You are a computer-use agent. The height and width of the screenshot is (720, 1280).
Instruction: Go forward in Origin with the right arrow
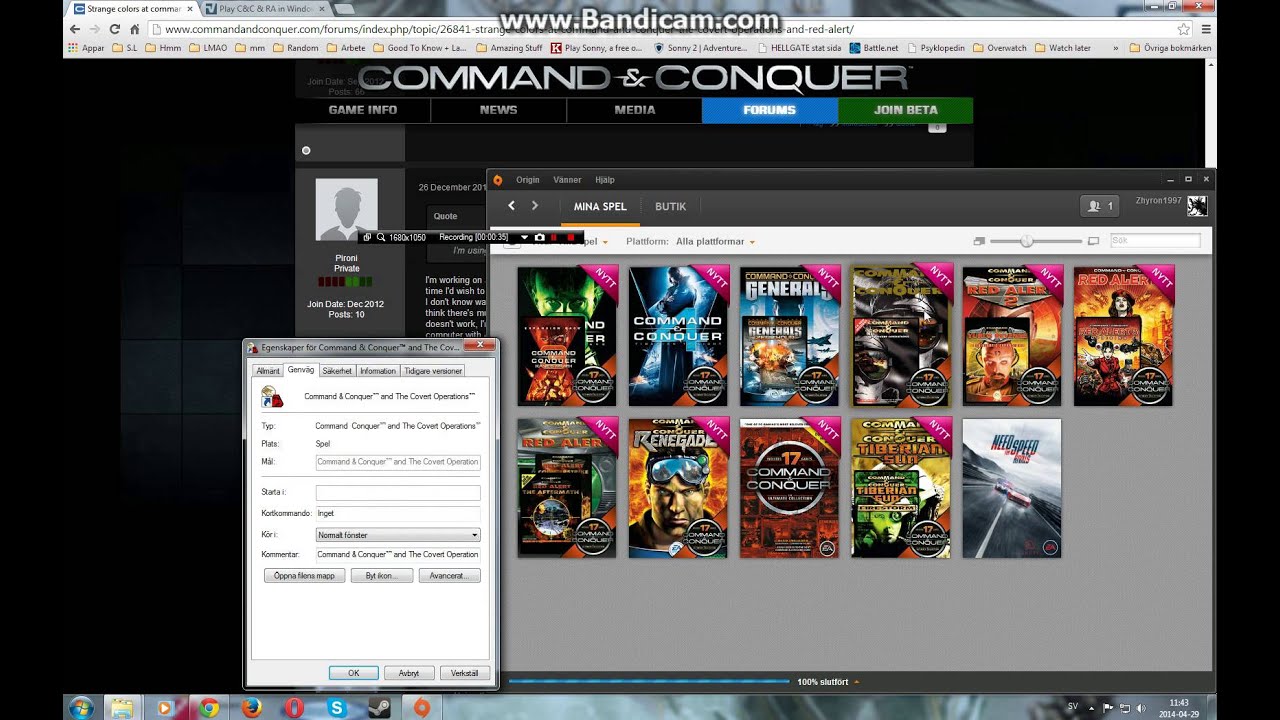[535, 206]
